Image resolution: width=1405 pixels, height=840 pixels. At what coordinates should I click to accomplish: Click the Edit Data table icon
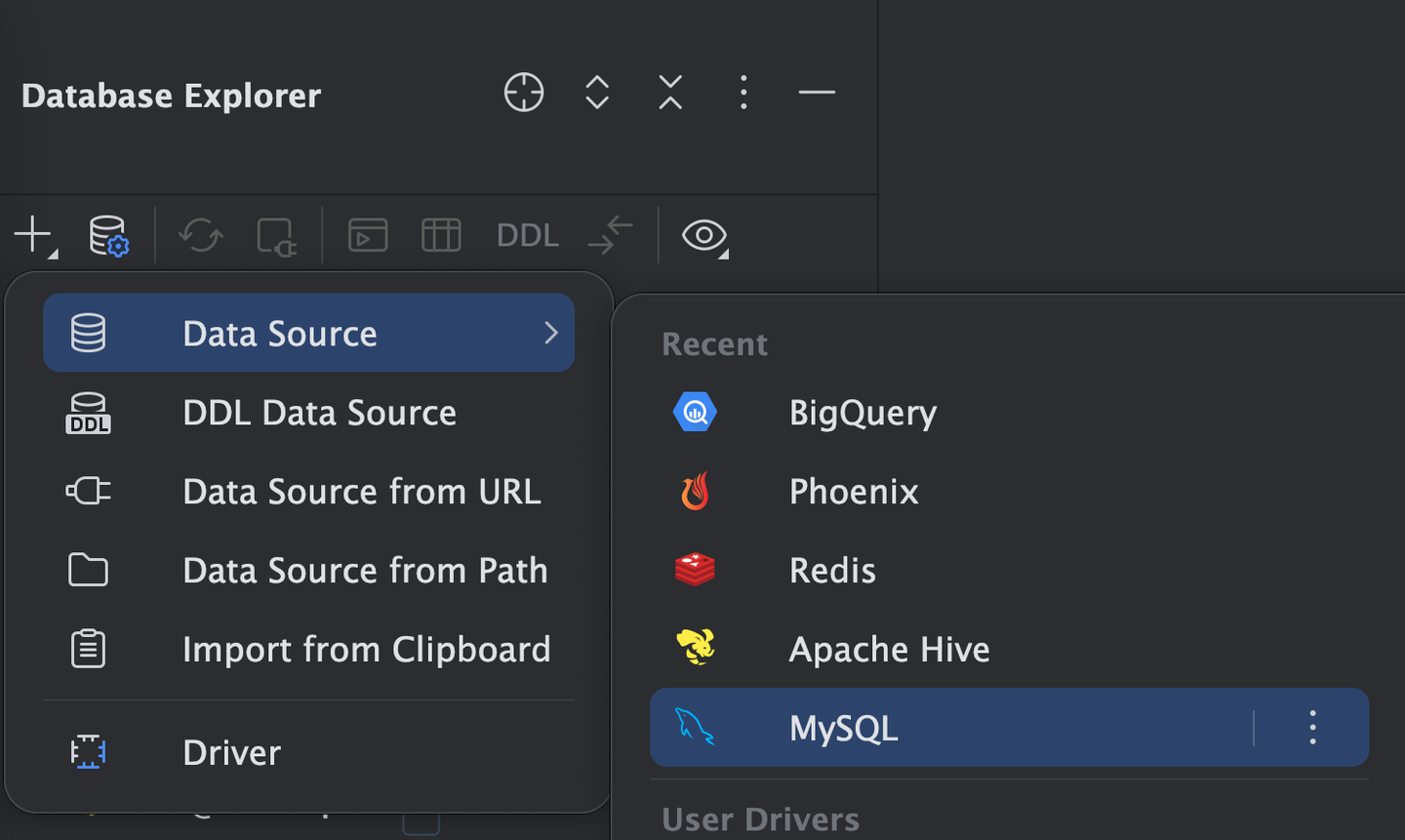point(441,235)
